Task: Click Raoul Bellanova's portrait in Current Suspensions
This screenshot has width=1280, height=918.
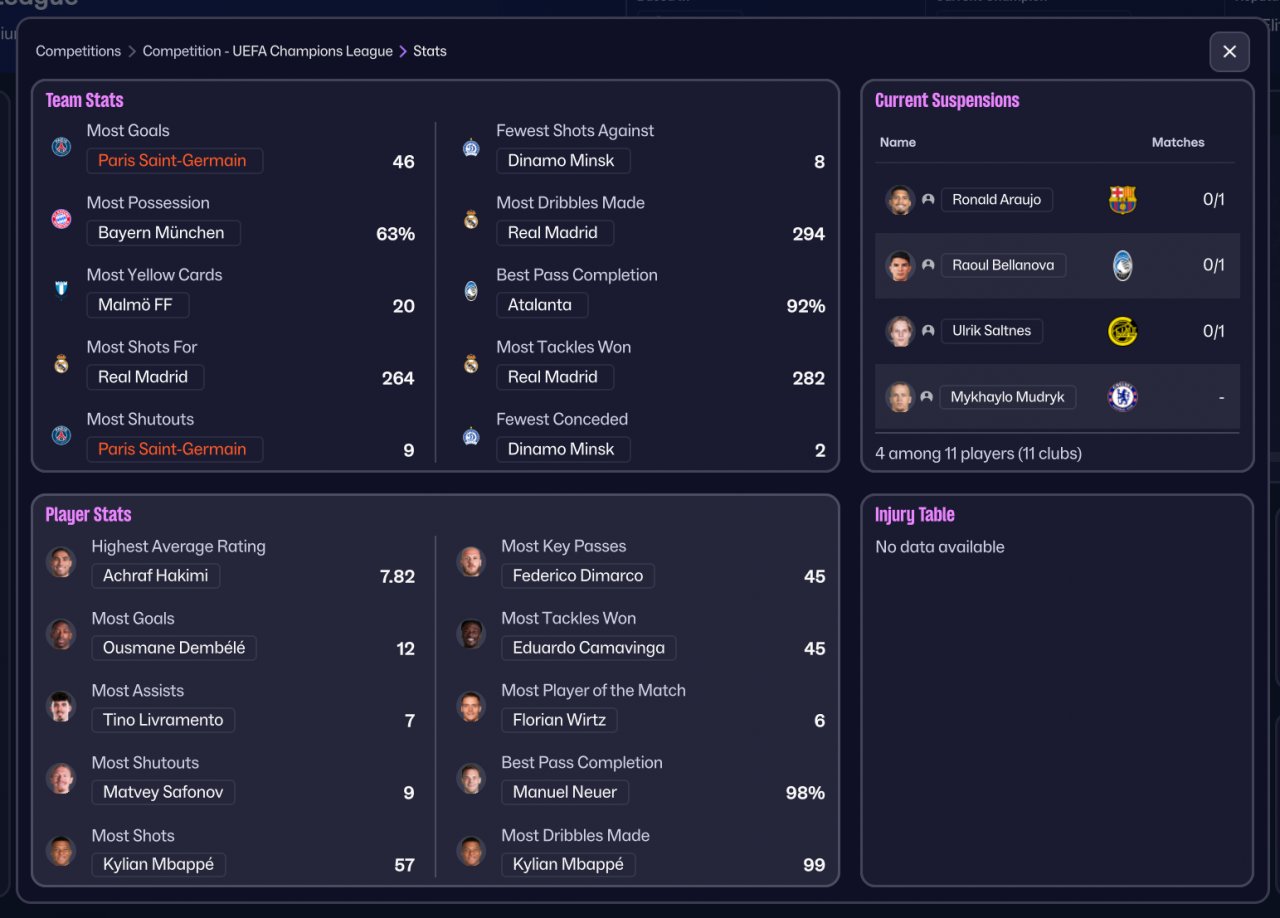Action: pos(900,266)
